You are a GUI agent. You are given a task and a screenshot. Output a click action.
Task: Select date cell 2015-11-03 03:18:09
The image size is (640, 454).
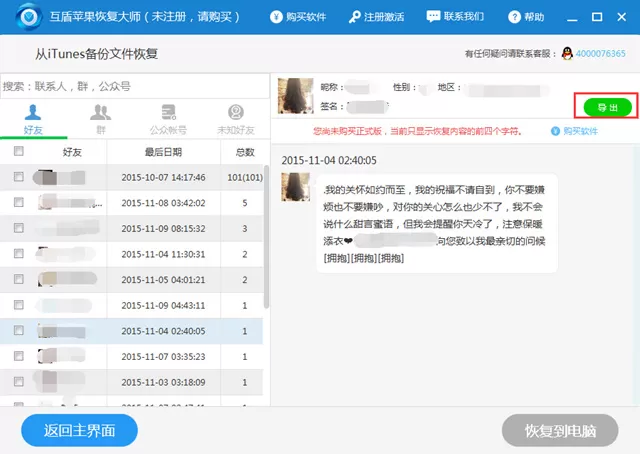click(x=163, y=383)
